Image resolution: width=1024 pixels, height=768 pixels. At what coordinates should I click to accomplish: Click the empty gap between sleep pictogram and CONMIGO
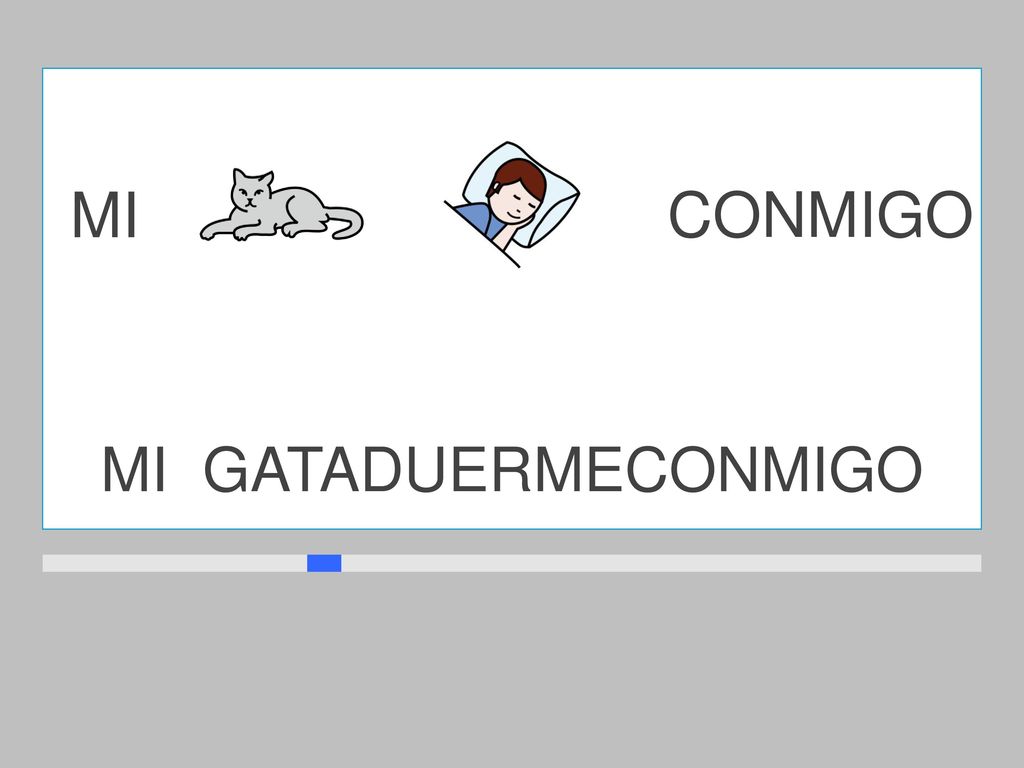[x=624, y=214]
